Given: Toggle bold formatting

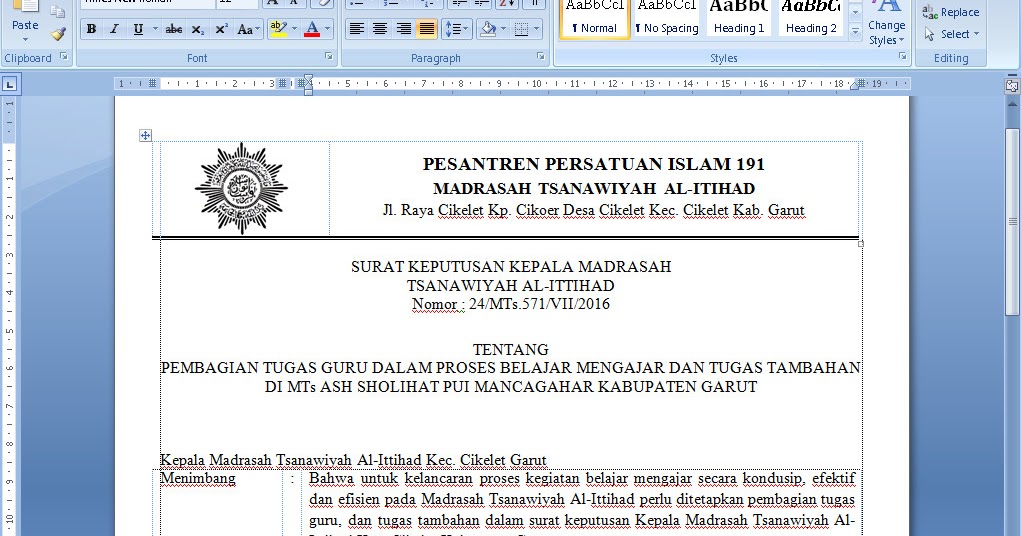Looking at the screenshot, I should [x=91, y=29].
